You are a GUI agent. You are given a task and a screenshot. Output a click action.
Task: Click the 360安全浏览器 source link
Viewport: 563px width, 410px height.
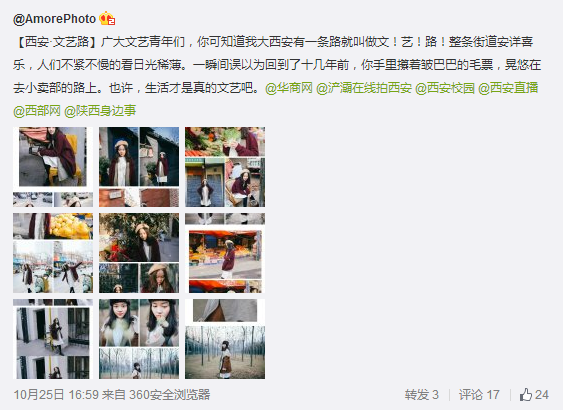(x=169, y=395)
